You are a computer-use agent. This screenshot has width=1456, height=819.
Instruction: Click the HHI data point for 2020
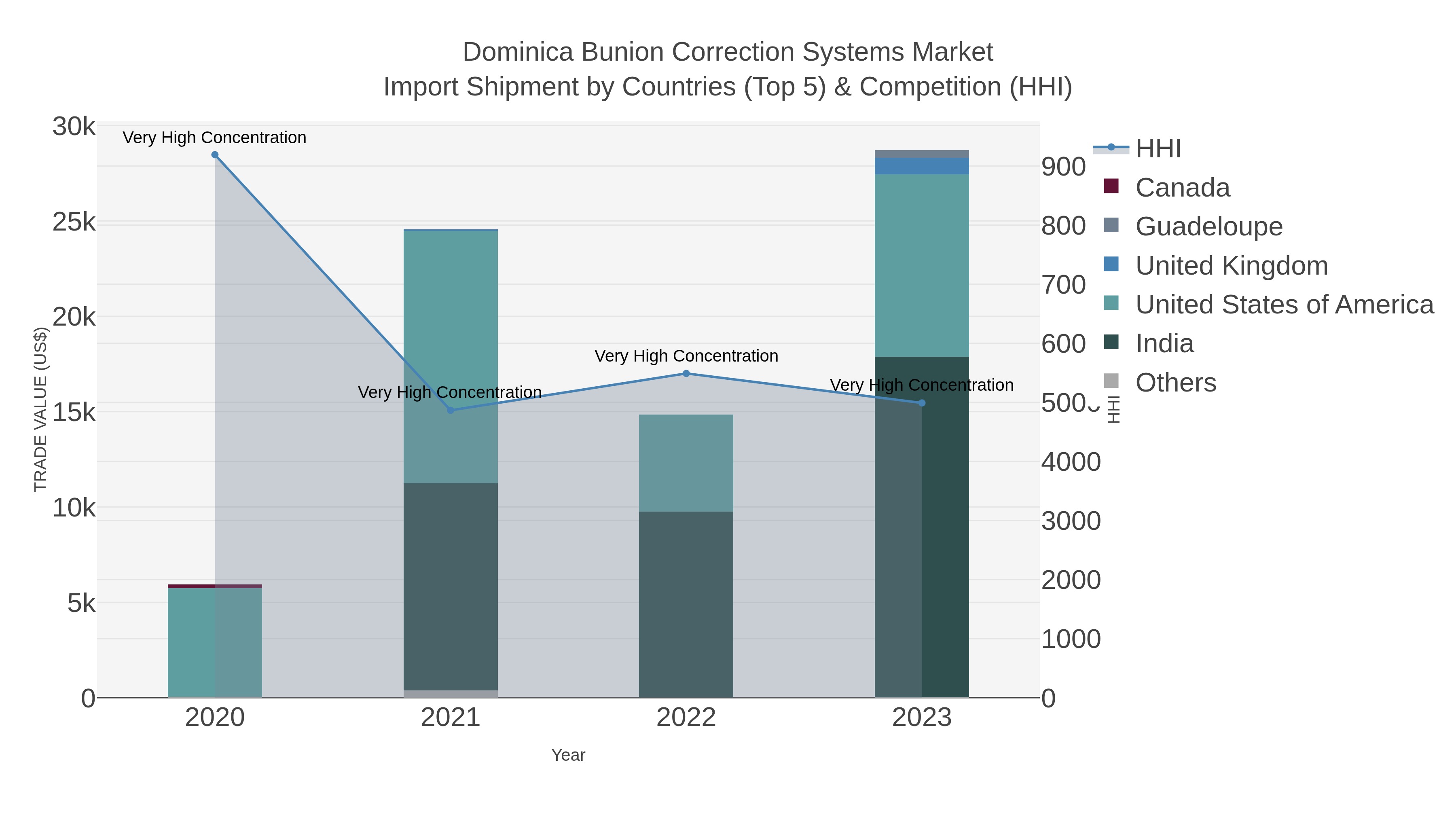[215, 155]
